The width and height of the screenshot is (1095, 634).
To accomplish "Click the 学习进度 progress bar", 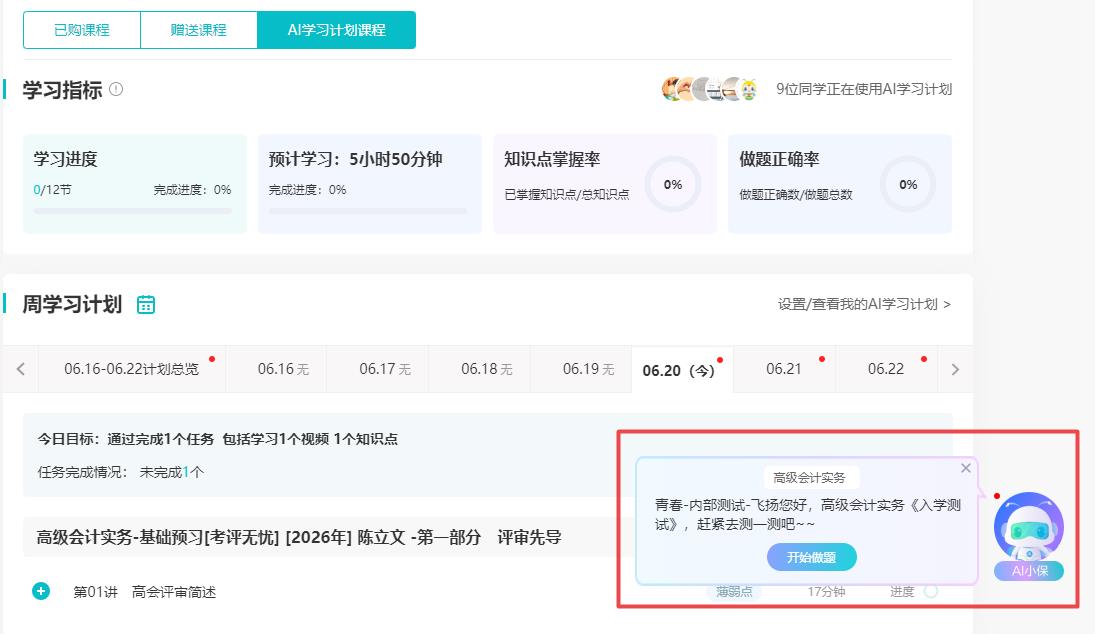I will coord(133,211).
